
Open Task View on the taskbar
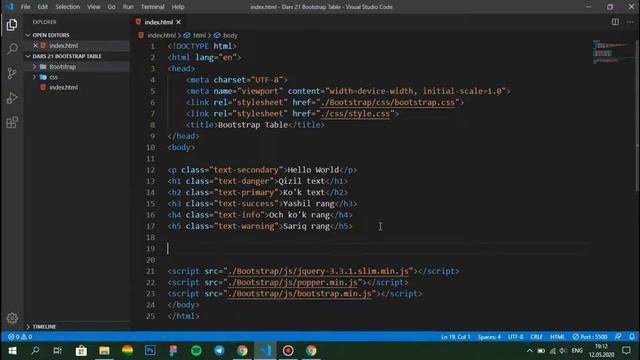pyautogui.click(x=58, y=351)
